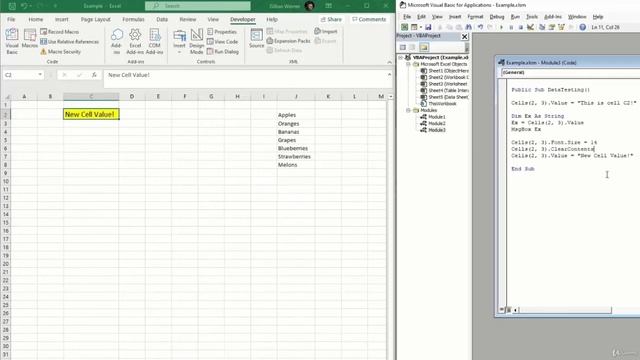Click the Insert Function fx button
The width and height of the screenshot is (640, 360).
tap(94, 75)
